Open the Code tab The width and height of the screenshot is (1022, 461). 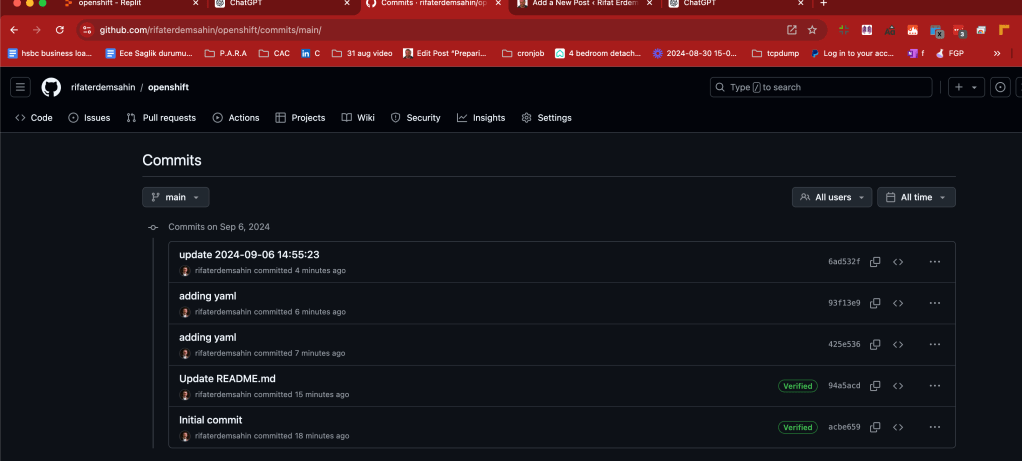click(x=34, y=118)
